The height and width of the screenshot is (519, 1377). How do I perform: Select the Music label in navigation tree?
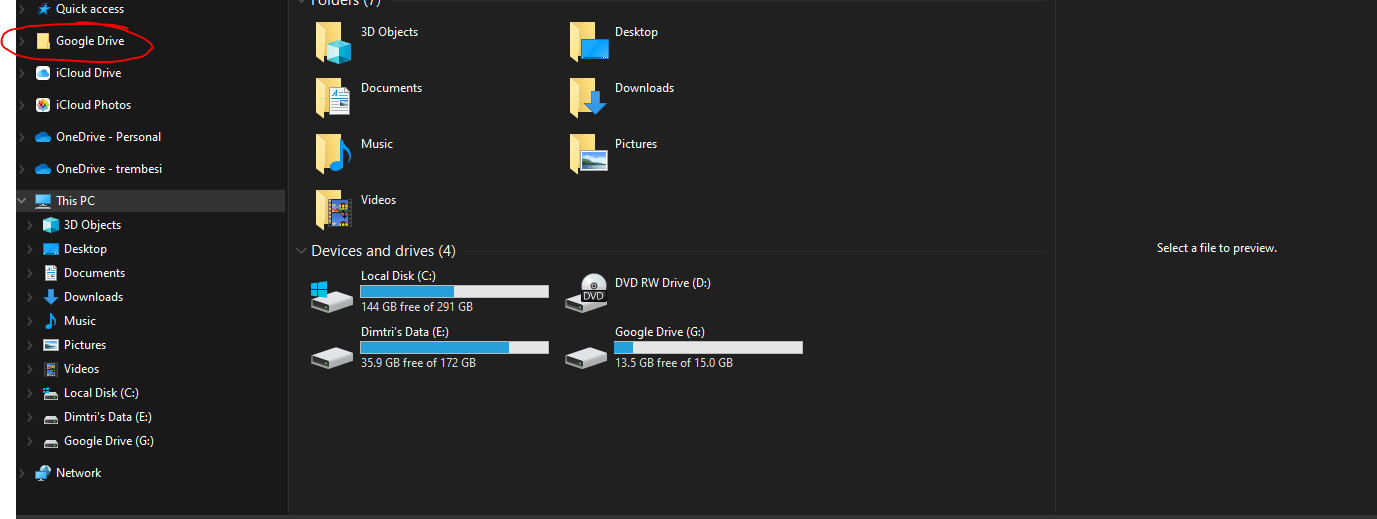[80, 321]
